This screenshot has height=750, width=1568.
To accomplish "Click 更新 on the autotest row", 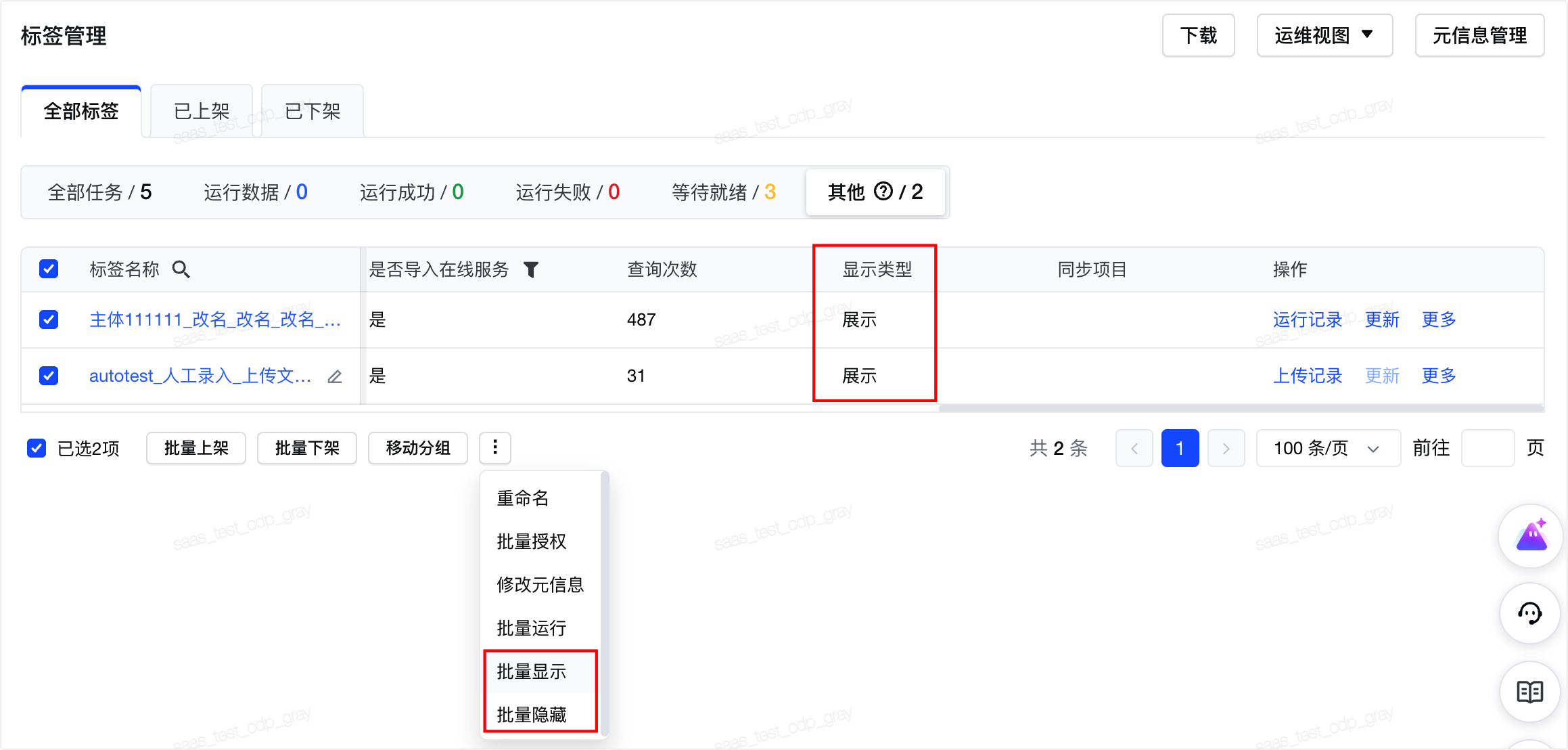I will 1382,376.
